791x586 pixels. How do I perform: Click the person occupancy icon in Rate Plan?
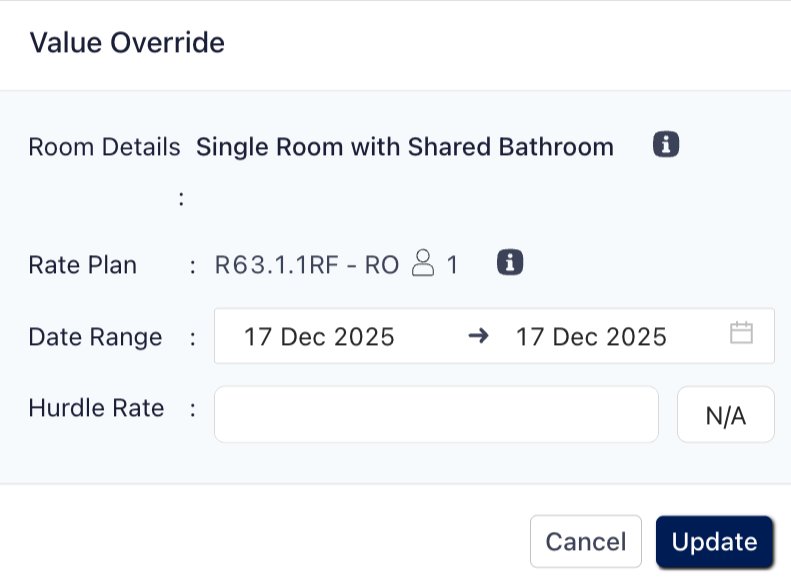pos(423,264)
